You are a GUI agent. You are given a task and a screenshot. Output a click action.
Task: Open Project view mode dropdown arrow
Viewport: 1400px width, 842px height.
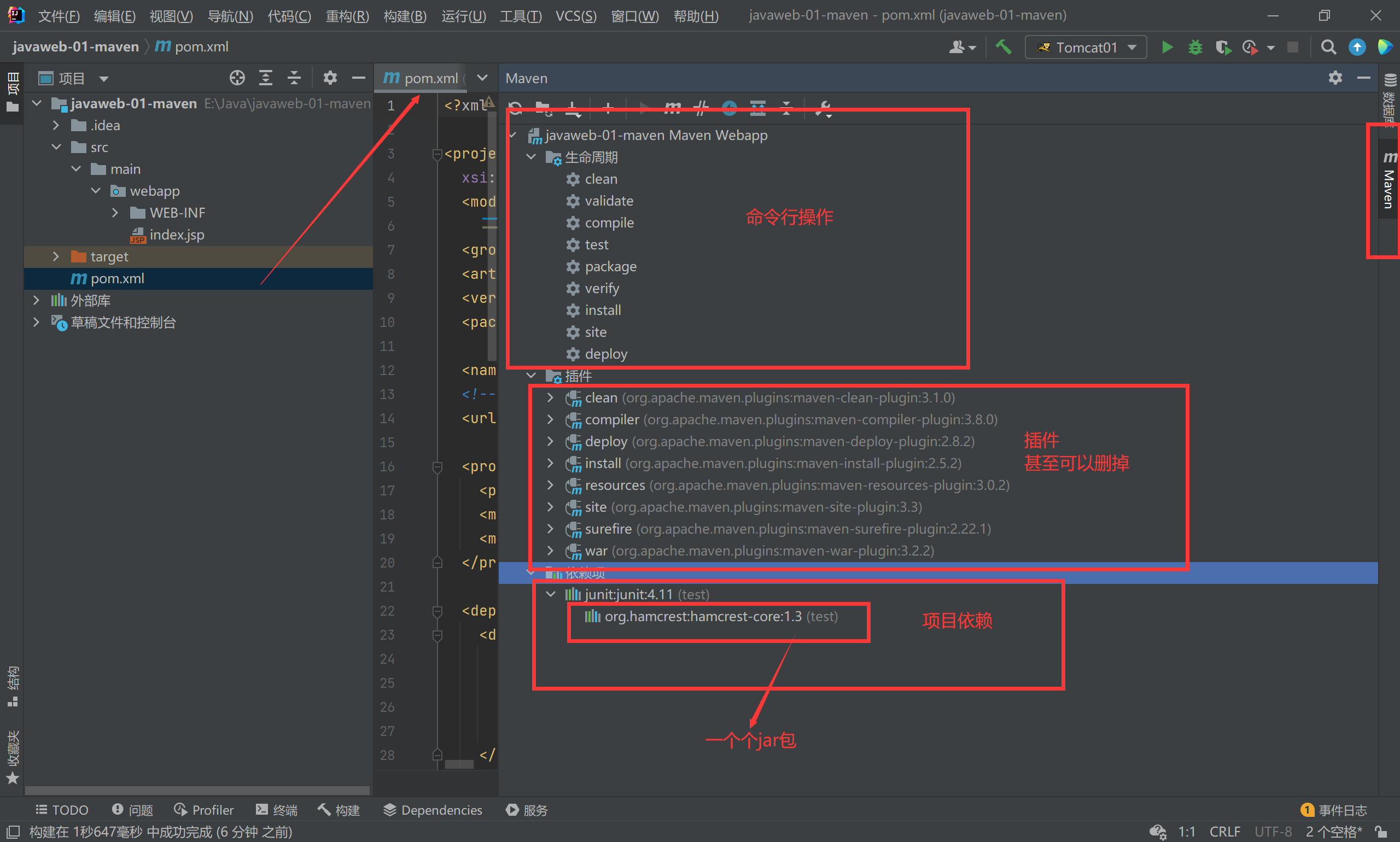click(104, 79)
